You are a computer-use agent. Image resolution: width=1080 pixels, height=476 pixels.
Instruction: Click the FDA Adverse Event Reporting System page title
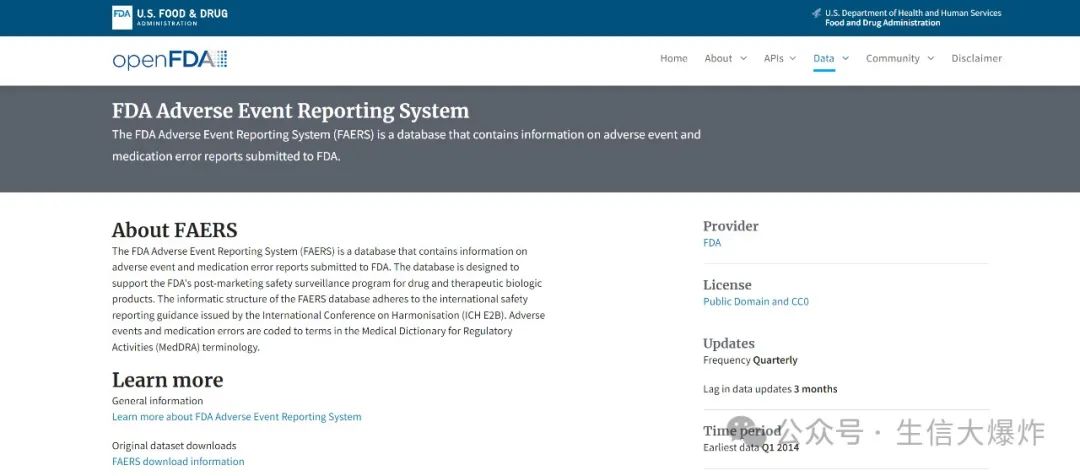point(290,111)
